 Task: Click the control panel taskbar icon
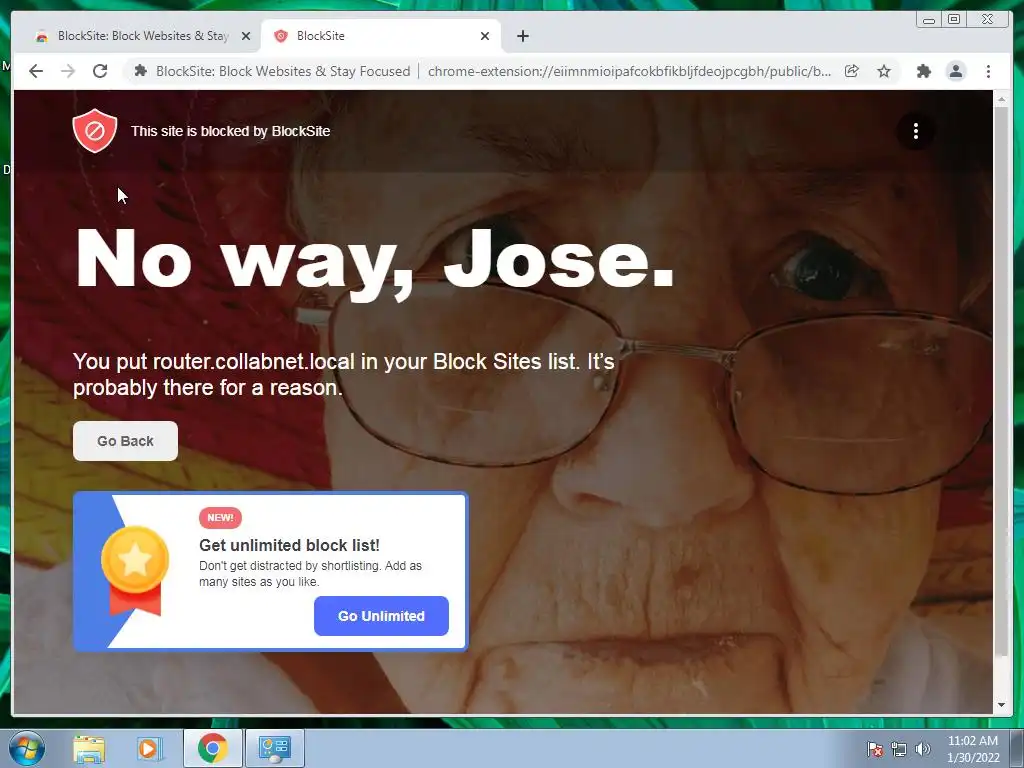point(274,748)
